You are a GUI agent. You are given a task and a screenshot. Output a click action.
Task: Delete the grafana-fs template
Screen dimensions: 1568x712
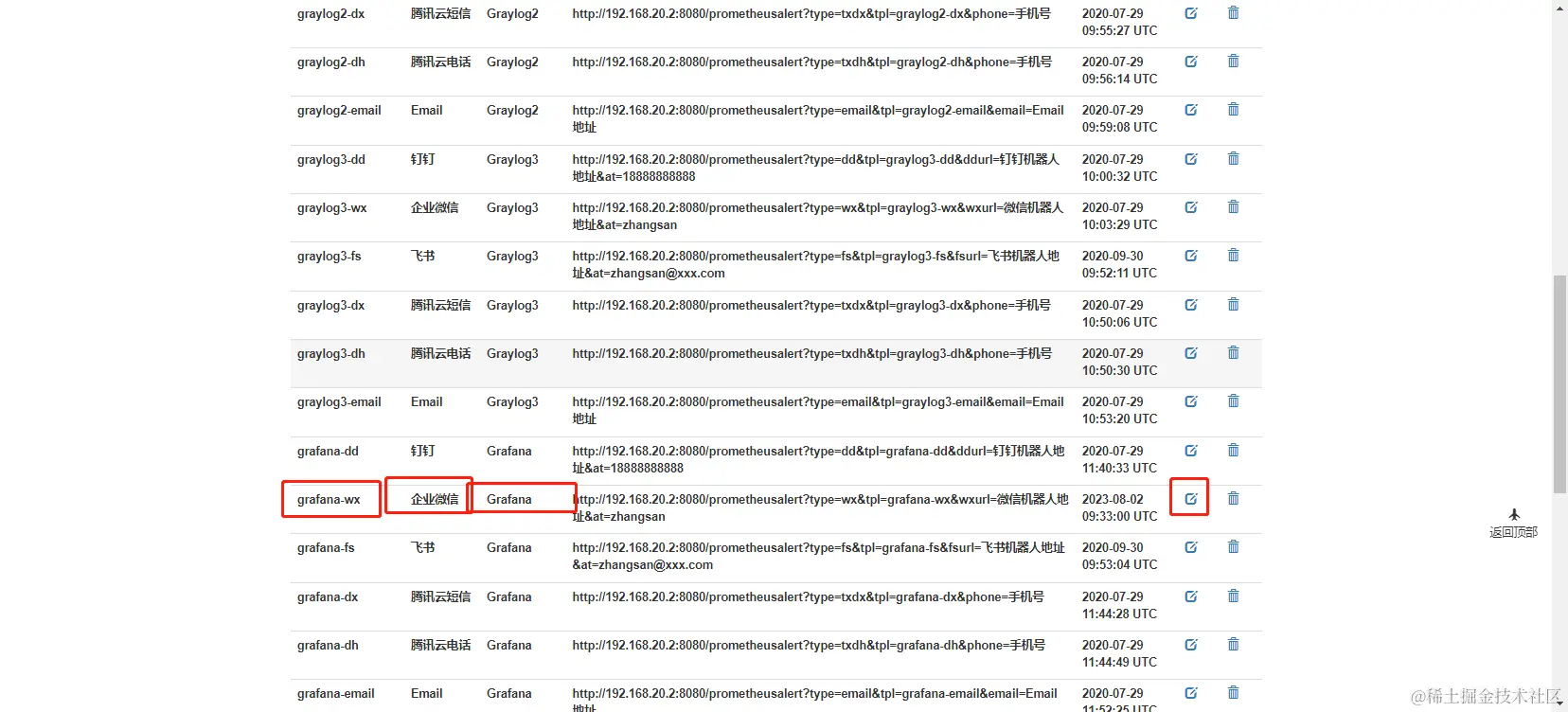pos(1233,547)
